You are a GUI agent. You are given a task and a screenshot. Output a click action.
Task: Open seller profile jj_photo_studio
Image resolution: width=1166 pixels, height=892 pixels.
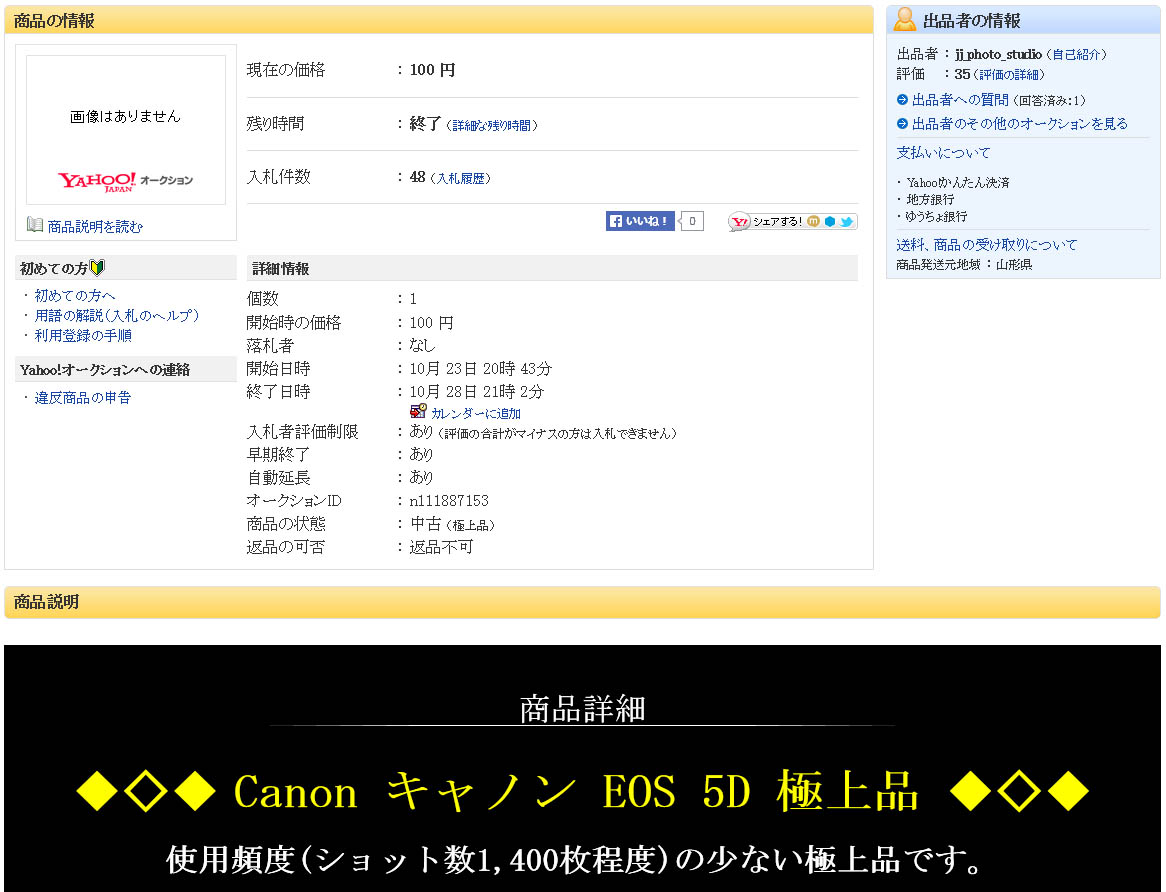[998, 54]
